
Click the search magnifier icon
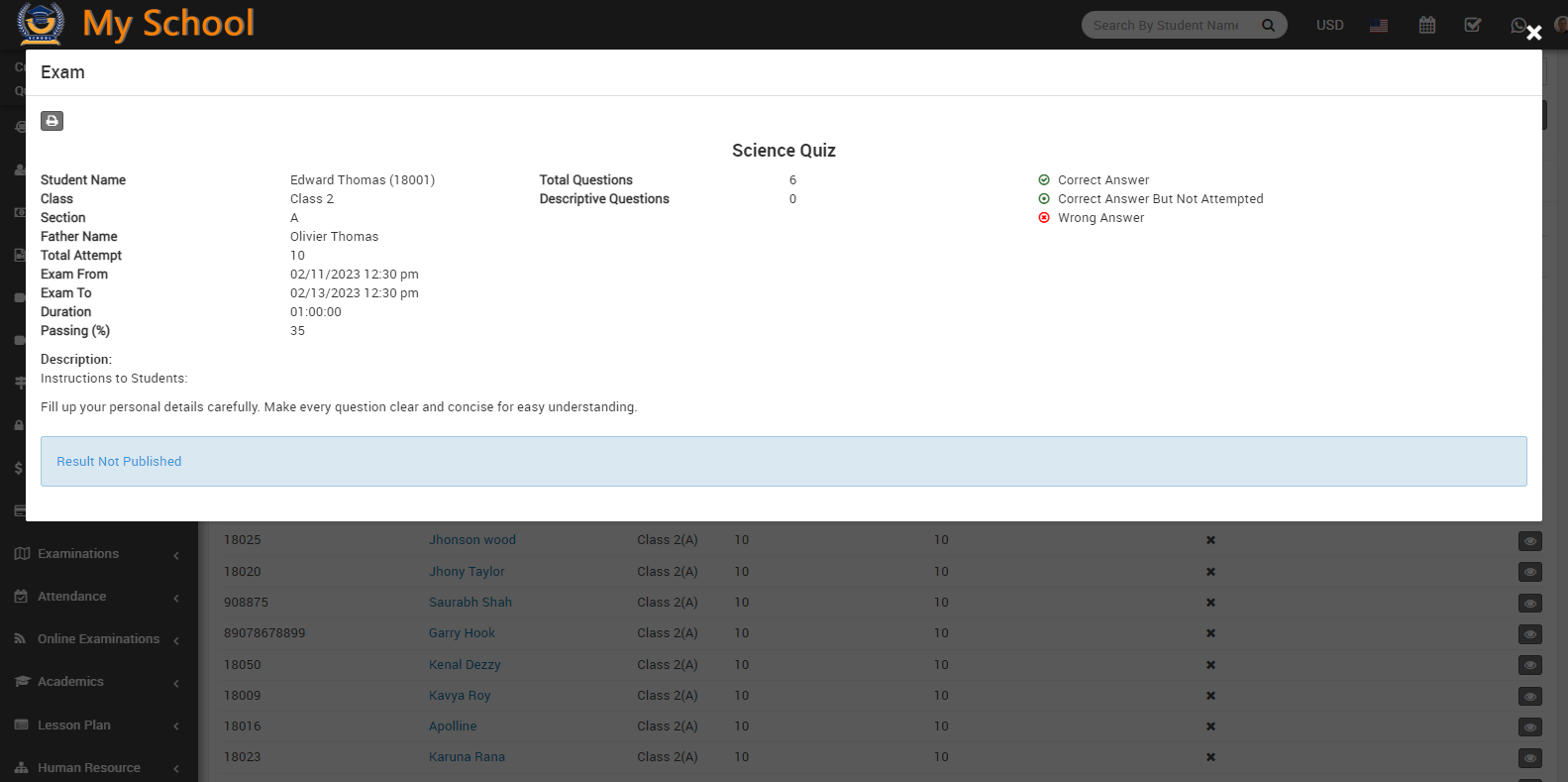pyautogui.click(x=1268, y=26)
